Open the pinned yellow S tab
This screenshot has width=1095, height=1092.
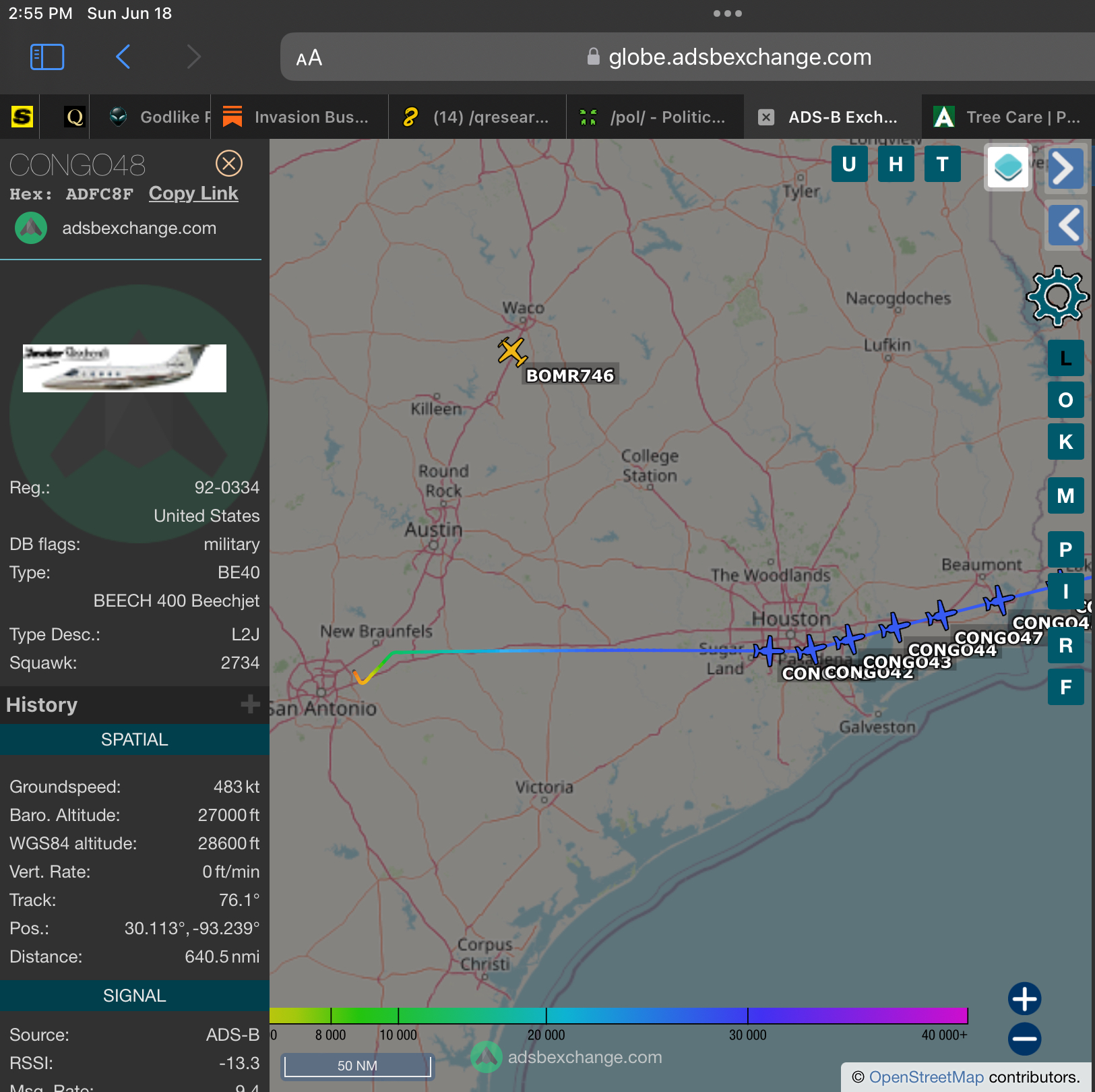click(22, 117)
